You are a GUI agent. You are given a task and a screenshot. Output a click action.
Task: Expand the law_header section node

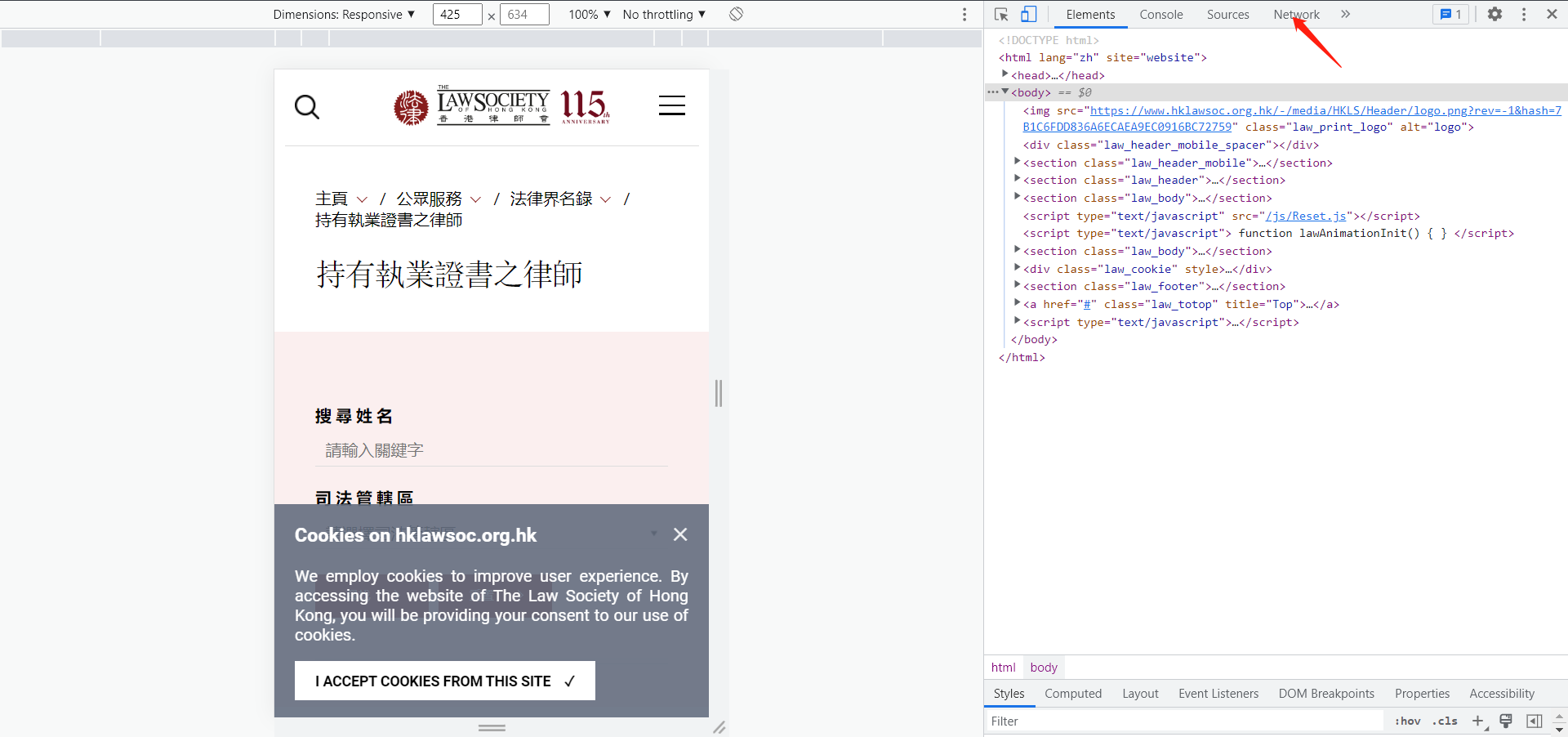click(x=1017, y=179)
